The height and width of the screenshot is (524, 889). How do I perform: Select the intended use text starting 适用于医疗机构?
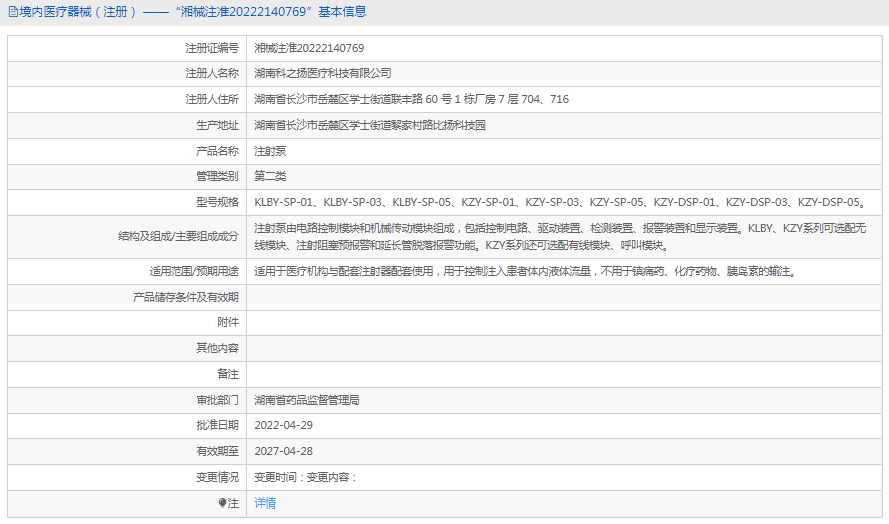click(x=526, y=272)
